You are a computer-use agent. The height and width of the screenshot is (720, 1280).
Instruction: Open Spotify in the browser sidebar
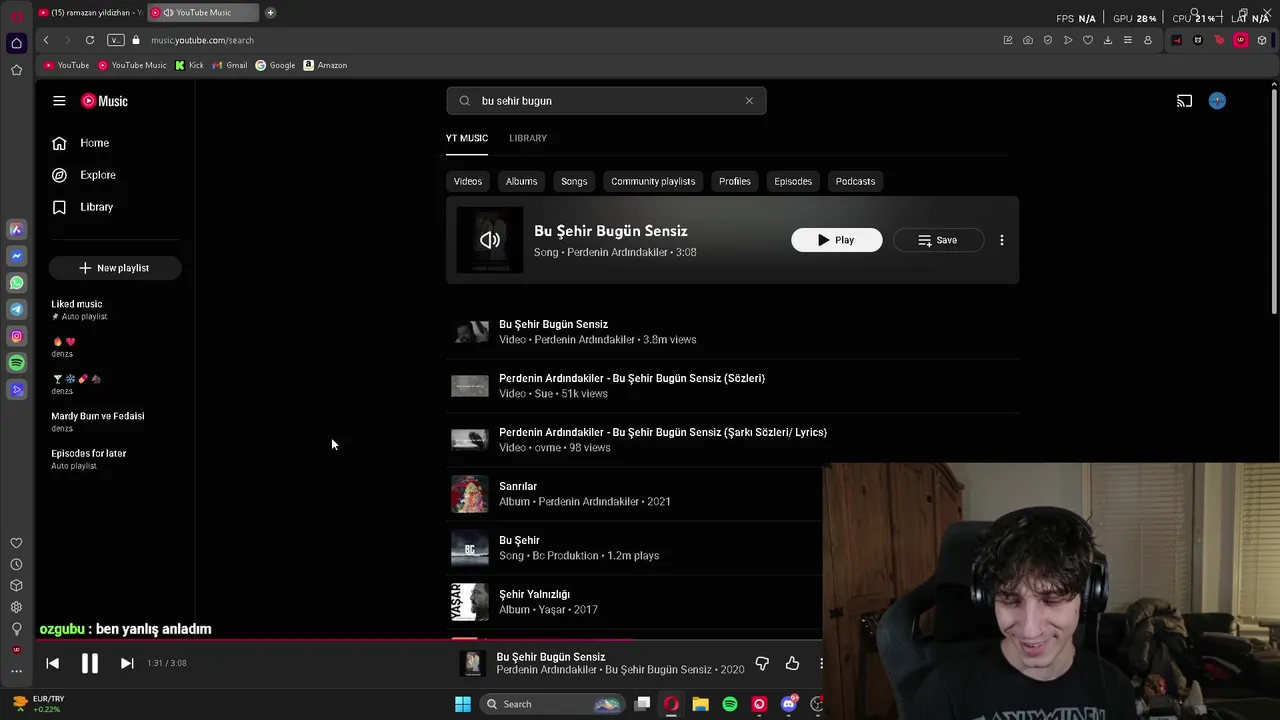[16, 363]
